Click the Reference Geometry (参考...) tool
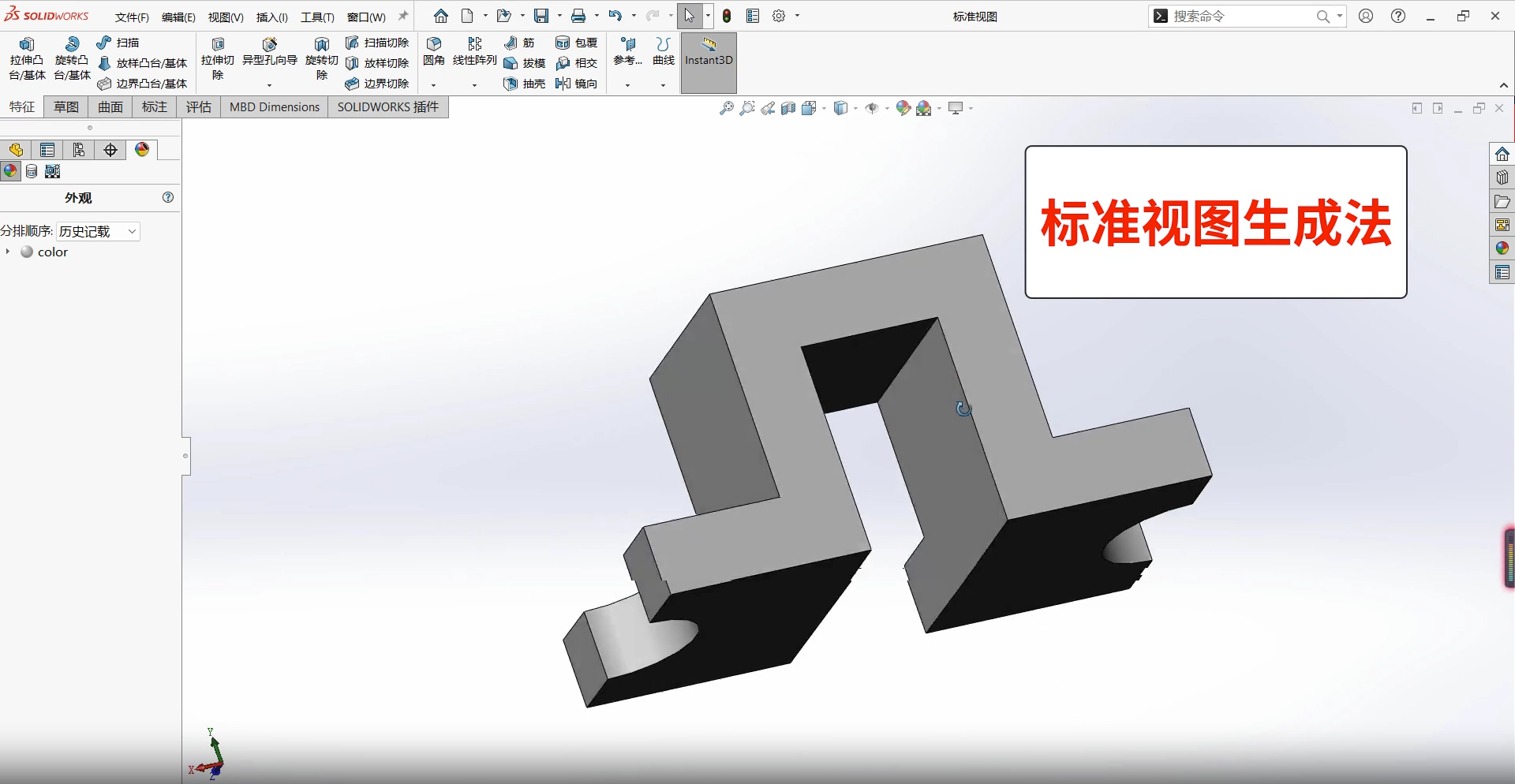Screen dimensions: 1515x784 pos(628,51)
